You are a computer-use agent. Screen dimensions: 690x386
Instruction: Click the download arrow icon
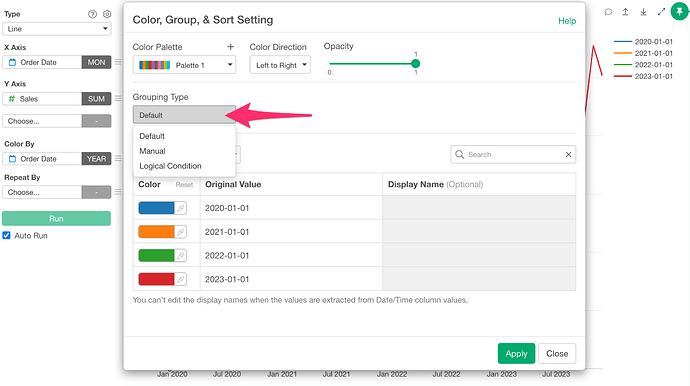coord(643,12)
